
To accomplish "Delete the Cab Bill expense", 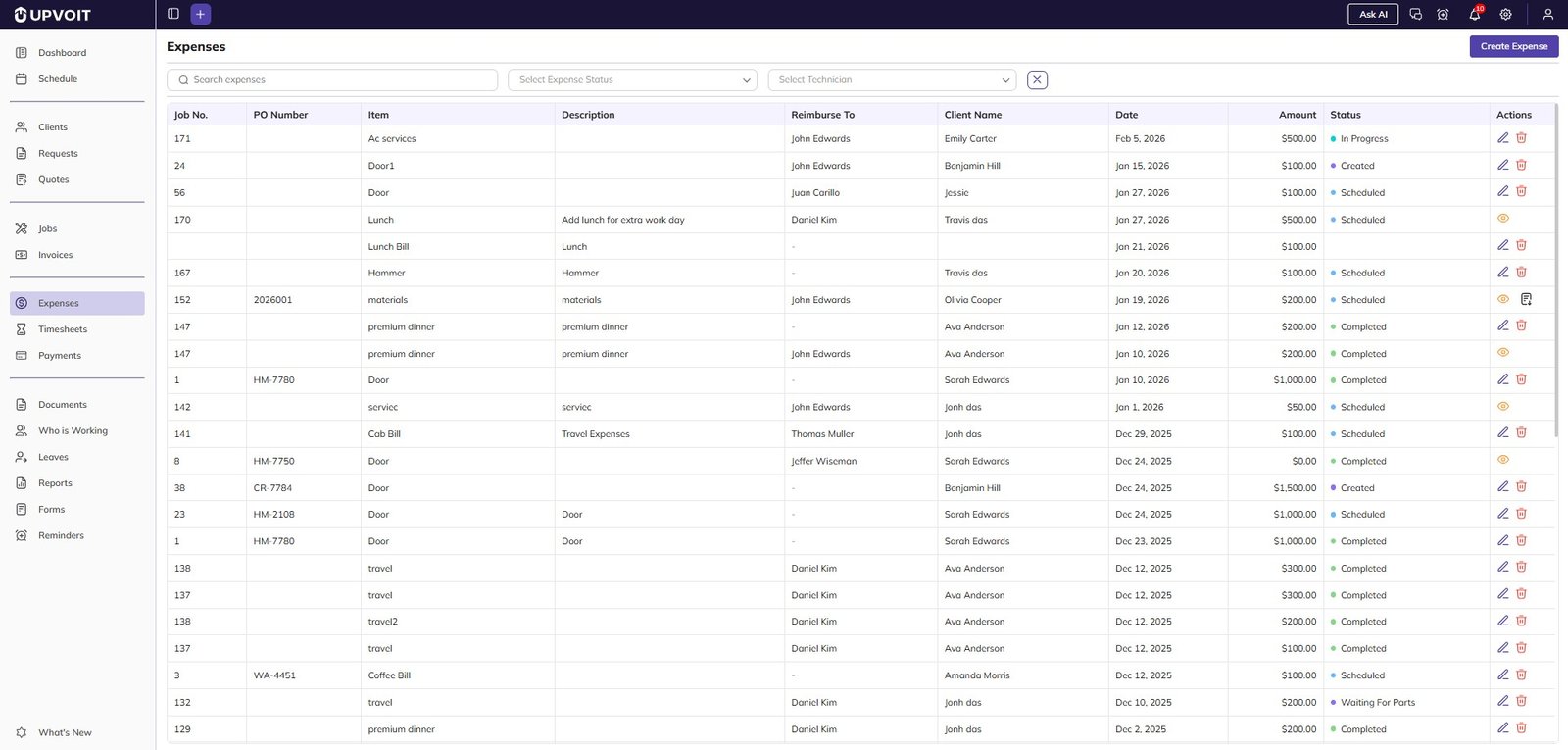I will pyautogui.click(x=1521, y=432).
